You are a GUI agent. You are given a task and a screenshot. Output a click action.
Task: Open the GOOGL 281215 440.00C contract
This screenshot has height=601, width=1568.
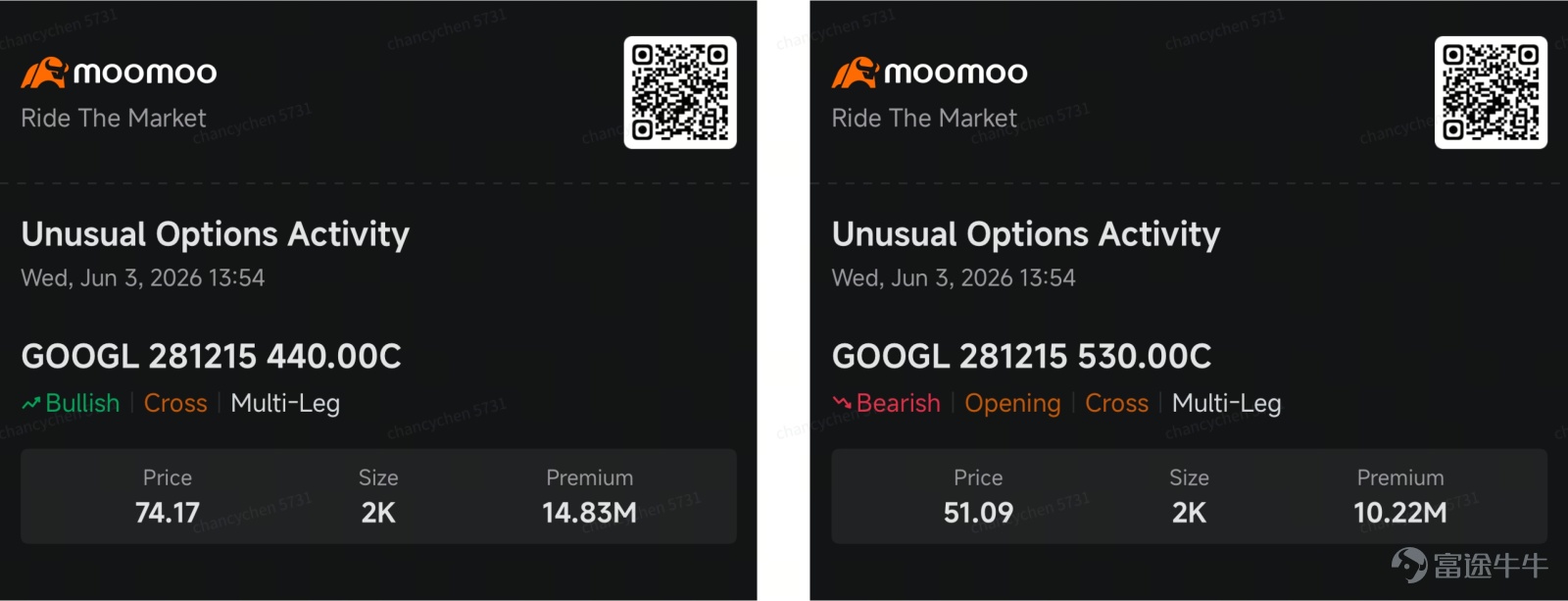[x=212, y=356]
